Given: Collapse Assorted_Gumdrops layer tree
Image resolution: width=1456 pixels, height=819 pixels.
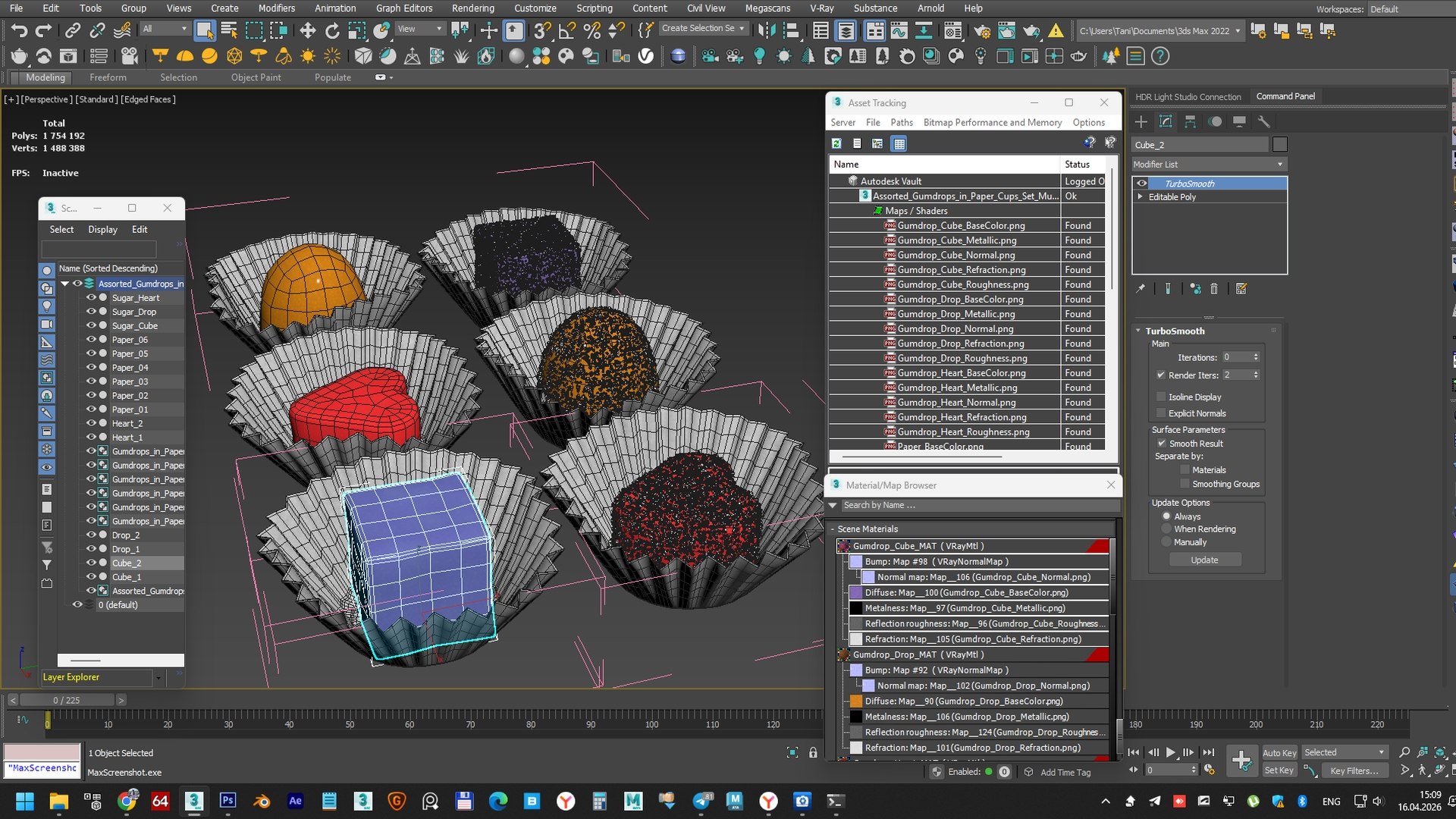Looking at the screenshot, I should click(x=65, y=284).
